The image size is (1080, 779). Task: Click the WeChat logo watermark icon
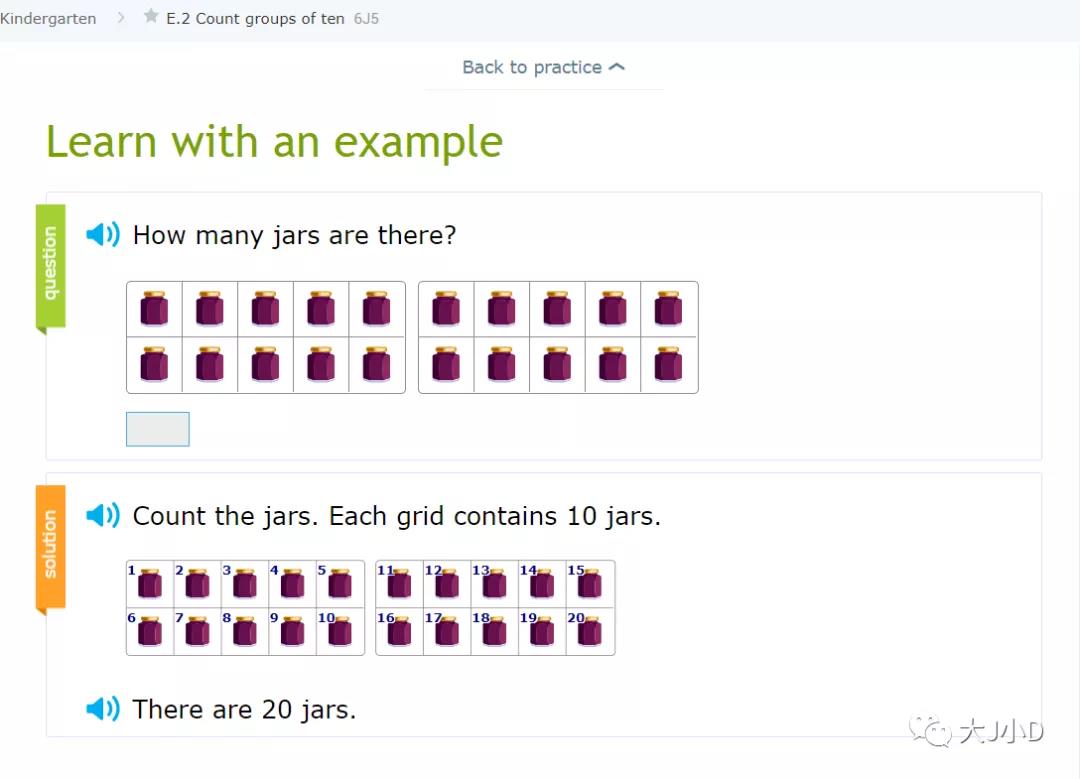pyautogui.click(x=937, y=732)
